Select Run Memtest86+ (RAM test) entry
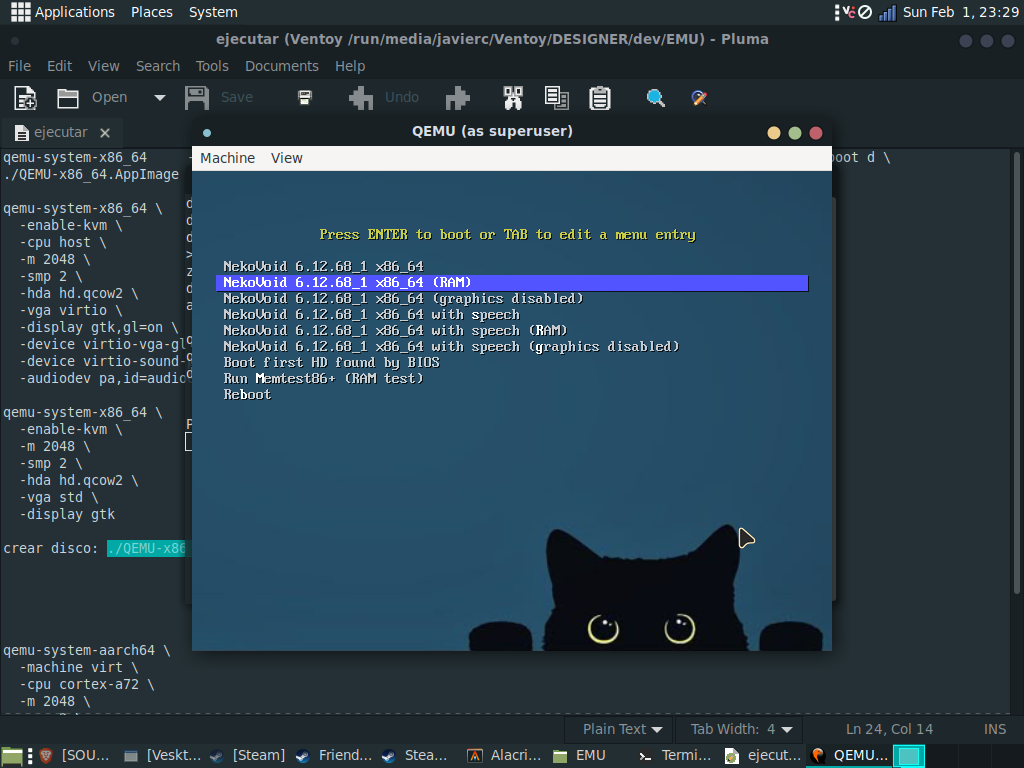This screenshot has width=1024, height=768. pos(323,379)
